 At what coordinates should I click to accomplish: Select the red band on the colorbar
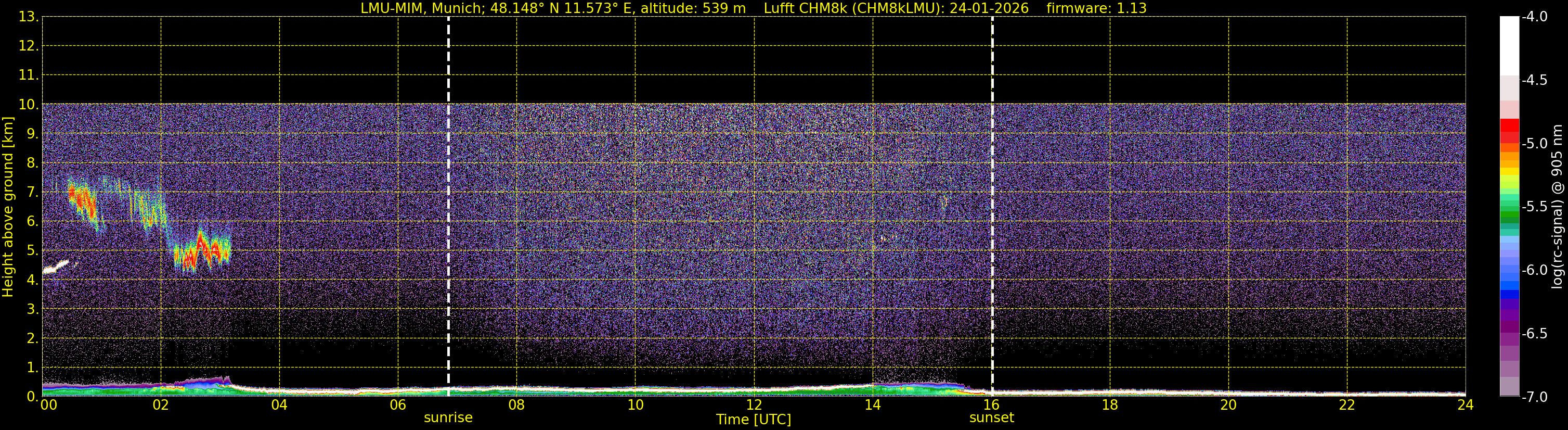click(x=1509, y=125)
